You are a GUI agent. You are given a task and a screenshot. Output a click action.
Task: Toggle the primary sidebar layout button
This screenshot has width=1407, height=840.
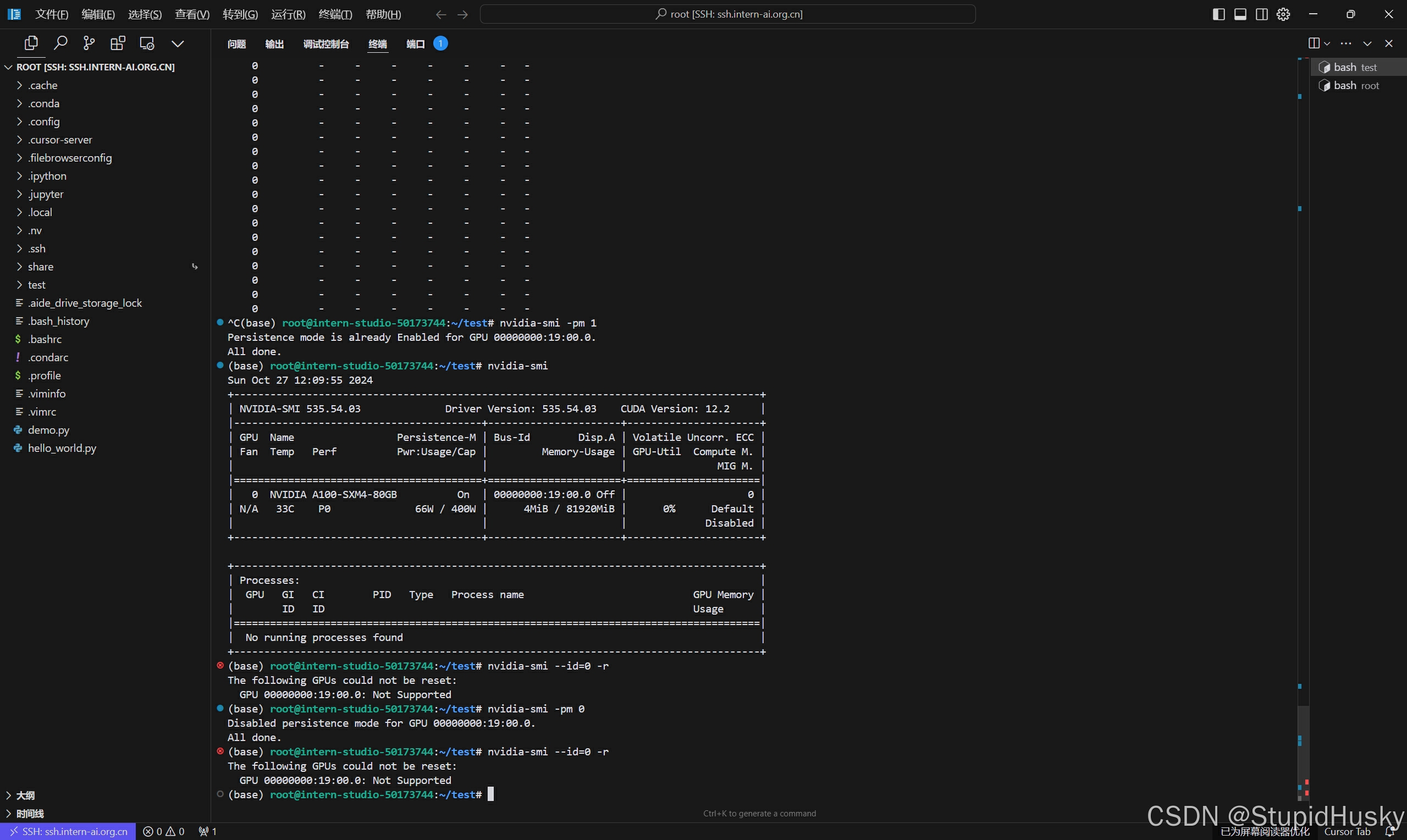1218,14
